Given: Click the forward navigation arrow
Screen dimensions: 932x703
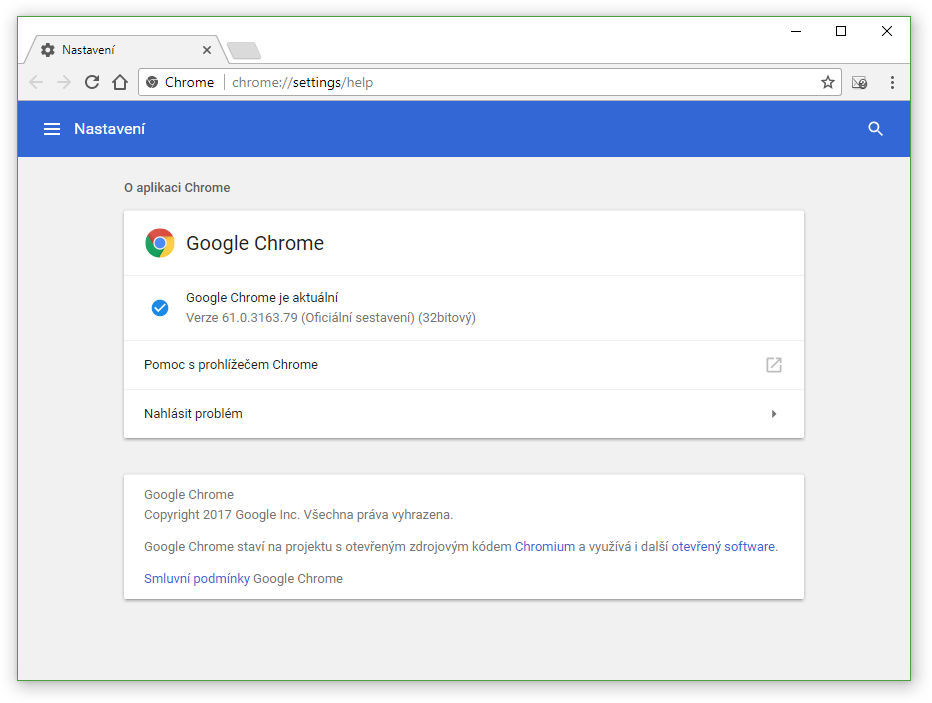Looking at the screenshot, I should [x=64, y=82].
